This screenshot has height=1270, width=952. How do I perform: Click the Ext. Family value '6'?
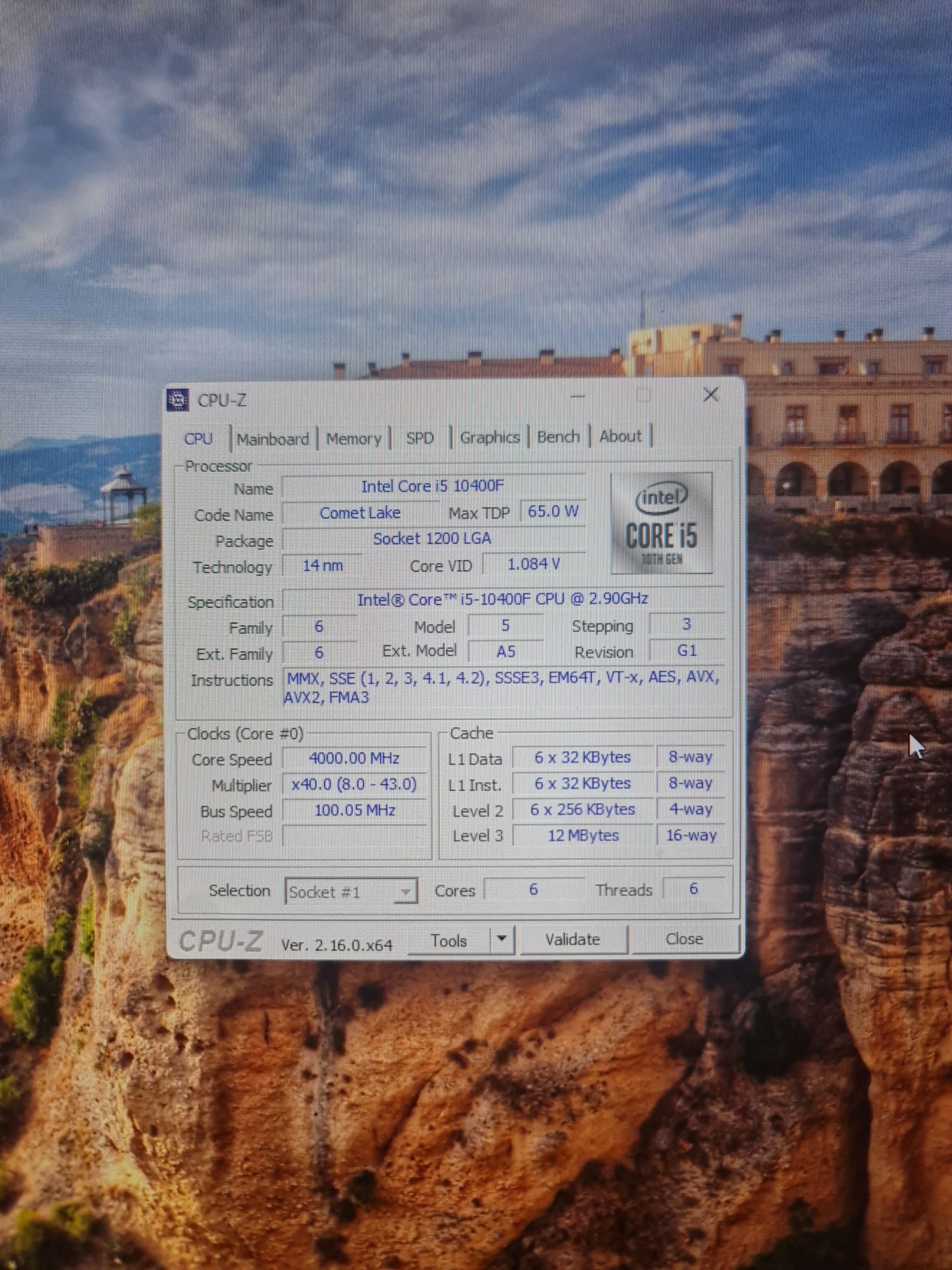point(319,653)
